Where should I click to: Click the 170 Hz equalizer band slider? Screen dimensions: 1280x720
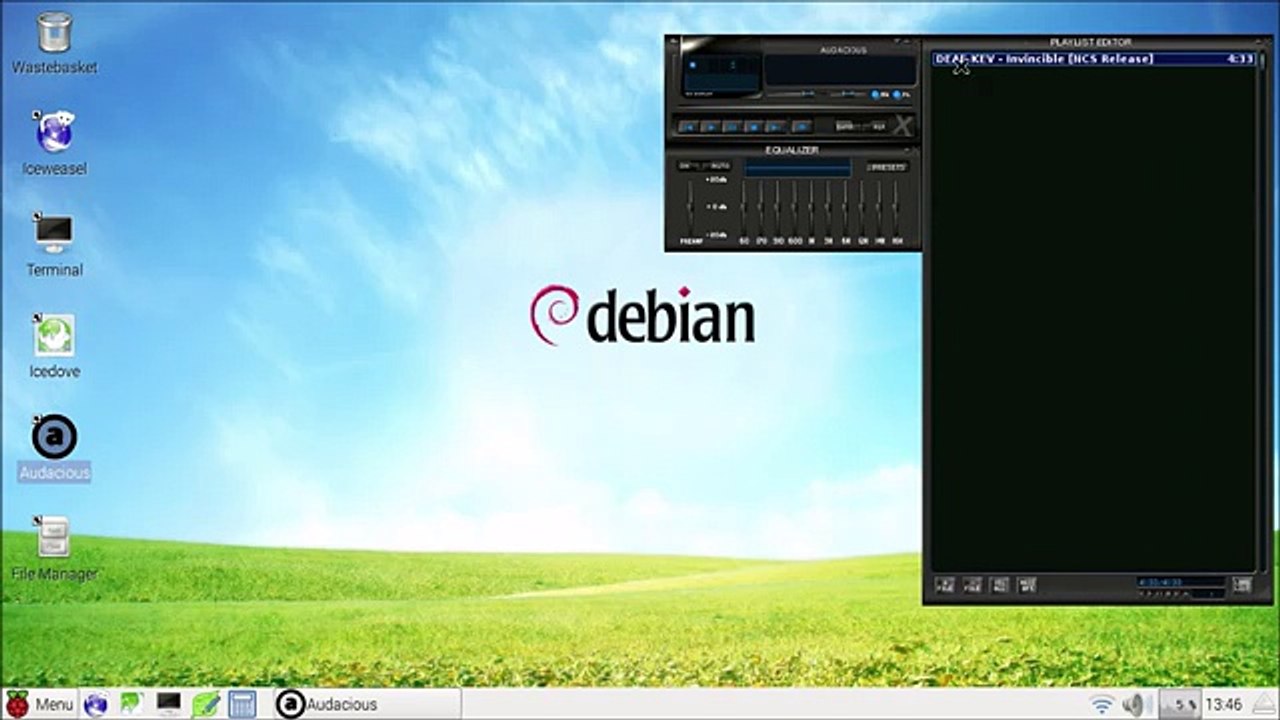pyautogui.click(x=761, y=208)
